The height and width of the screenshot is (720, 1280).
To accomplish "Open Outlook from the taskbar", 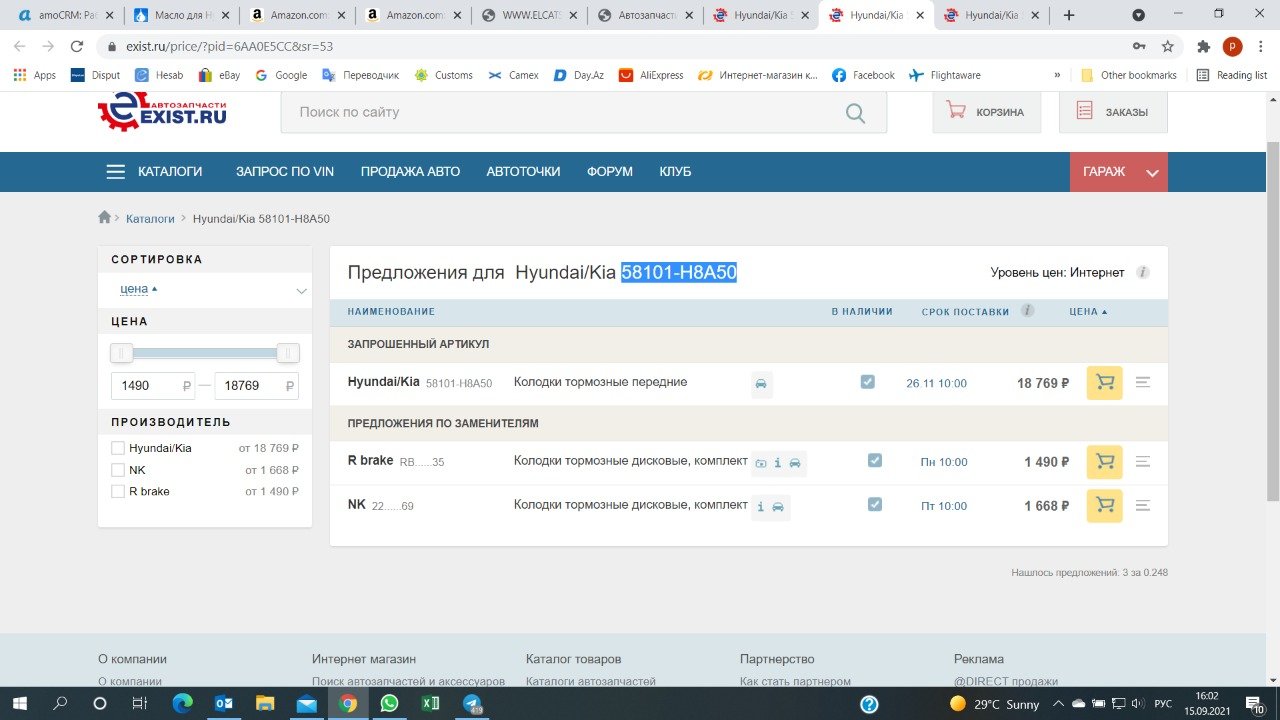I will (224, 703).
